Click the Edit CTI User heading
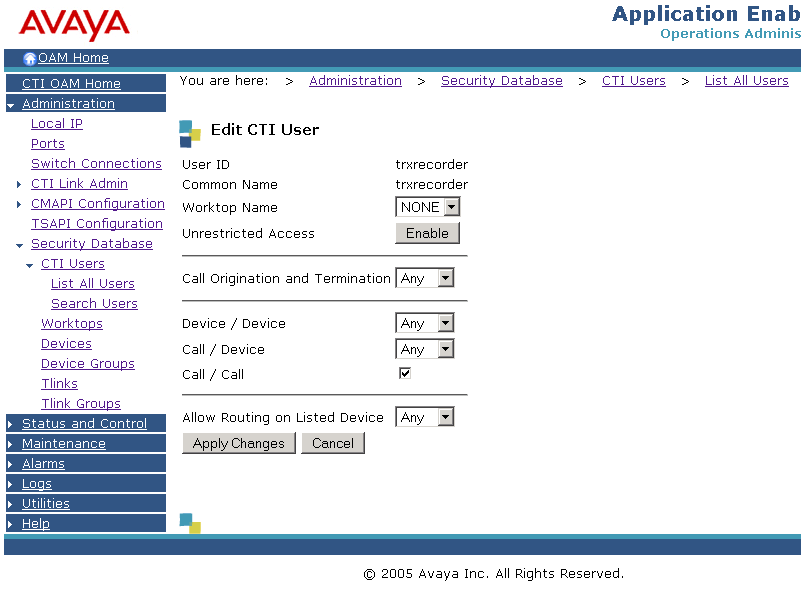 tap(265, 130)
